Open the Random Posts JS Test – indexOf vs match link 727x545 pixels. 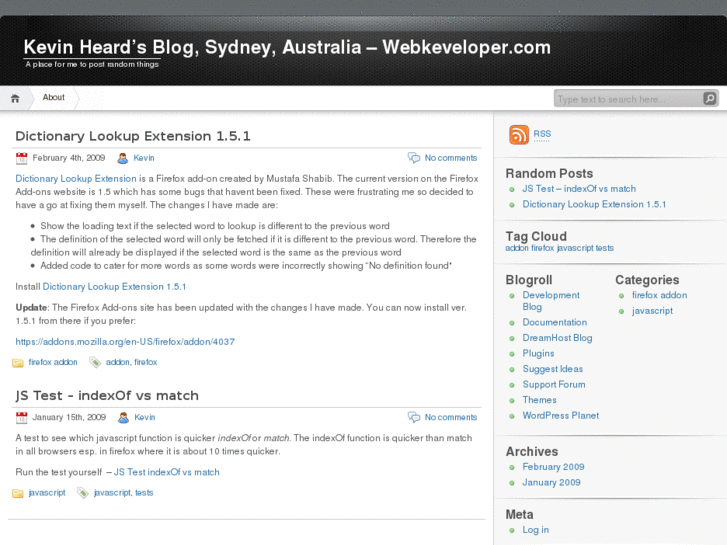coord(579,189)
